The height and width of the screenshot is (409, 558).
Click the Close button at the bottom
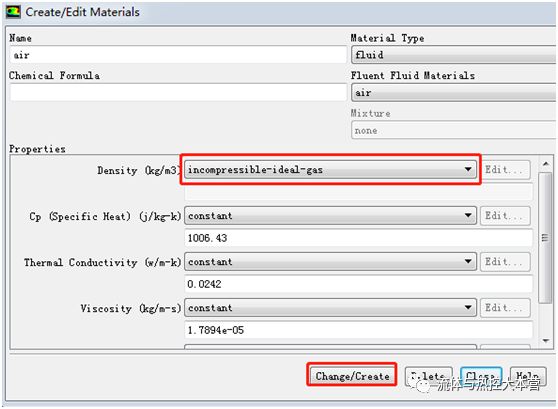point(481,376)
